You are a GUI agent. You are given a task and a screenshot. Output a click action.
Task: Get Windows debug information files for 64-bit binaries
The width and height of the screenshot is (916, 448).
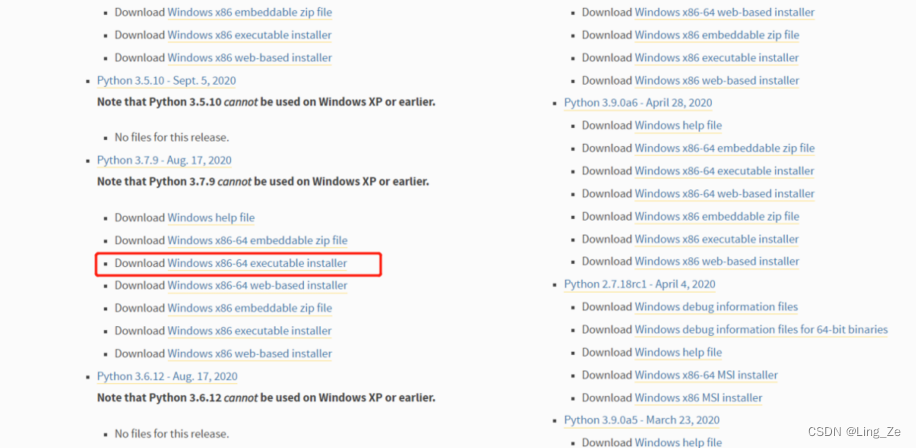coord(761,329)
